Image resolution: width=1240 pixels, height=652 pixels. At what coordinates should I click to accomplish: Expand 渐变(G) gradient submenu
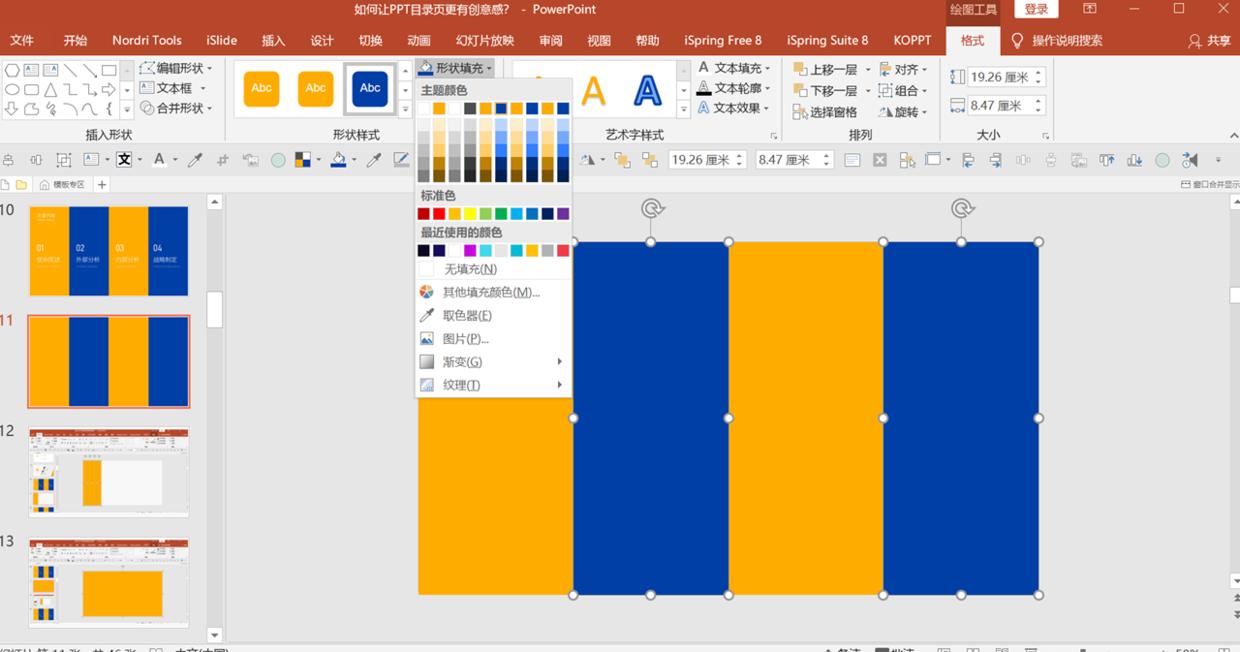click(x=493, y=362)
